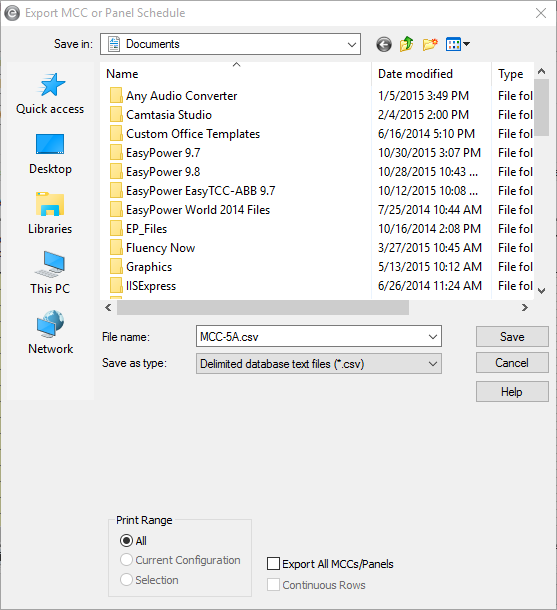Create a new folder via toolbar icon
The width and height of the screenshot is (557, 610).
click(x=430, y=44)
